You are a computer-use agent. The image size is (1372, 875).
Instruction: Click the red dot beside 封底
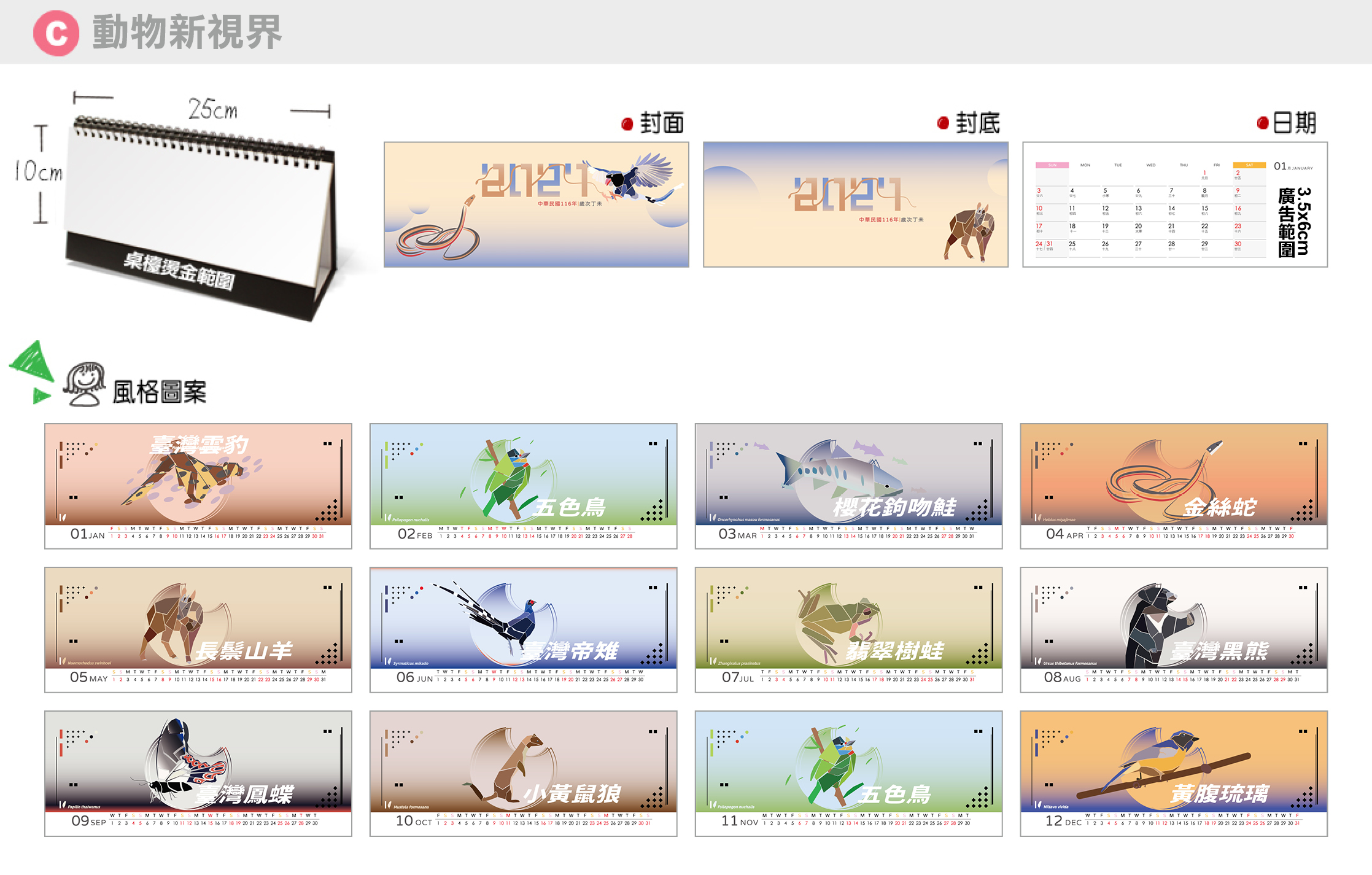pyautogui.click(x=944, y=123)
